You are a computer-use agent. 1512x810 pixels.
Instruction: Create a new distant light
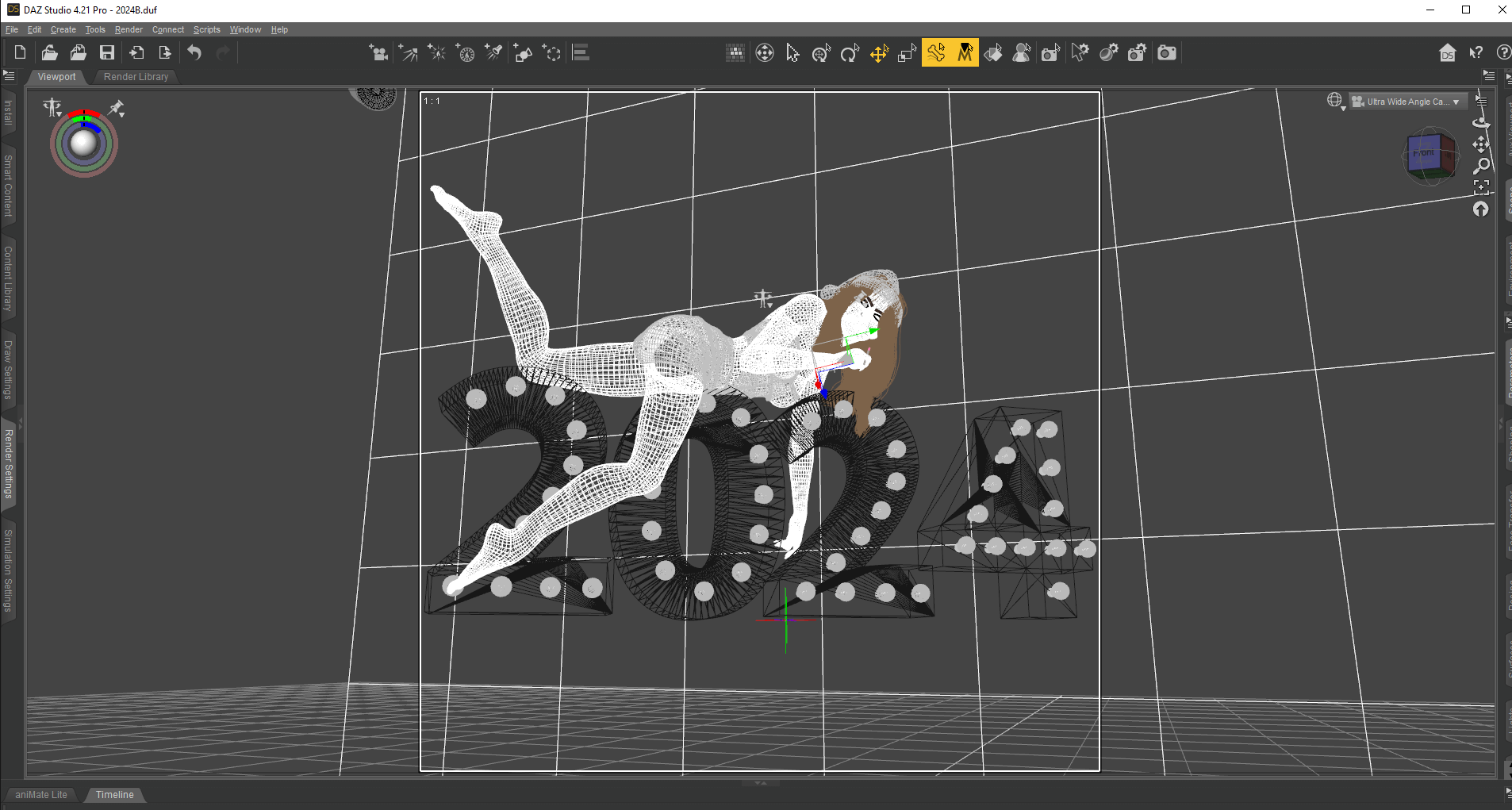[408, 53]
